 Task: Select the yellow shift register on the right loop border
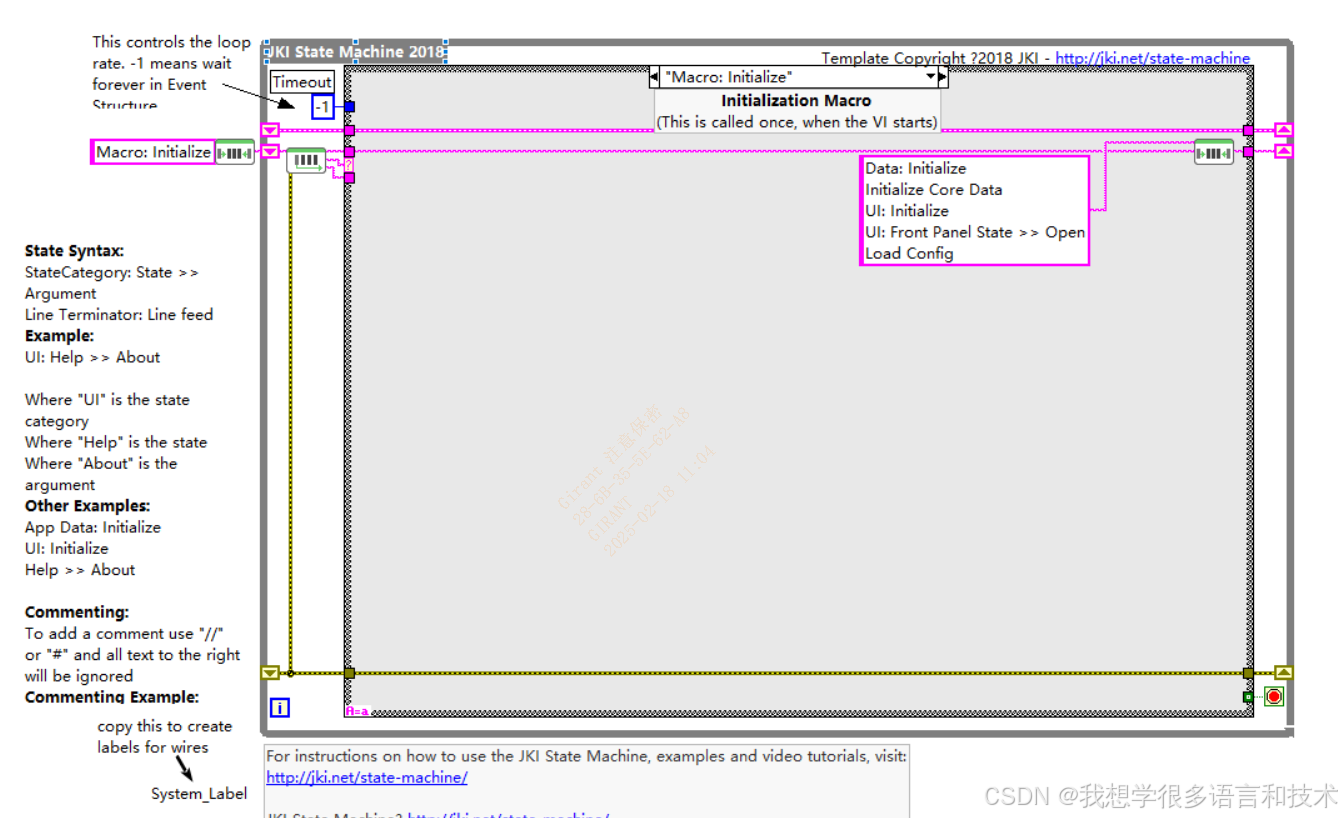coord(1284,673)
